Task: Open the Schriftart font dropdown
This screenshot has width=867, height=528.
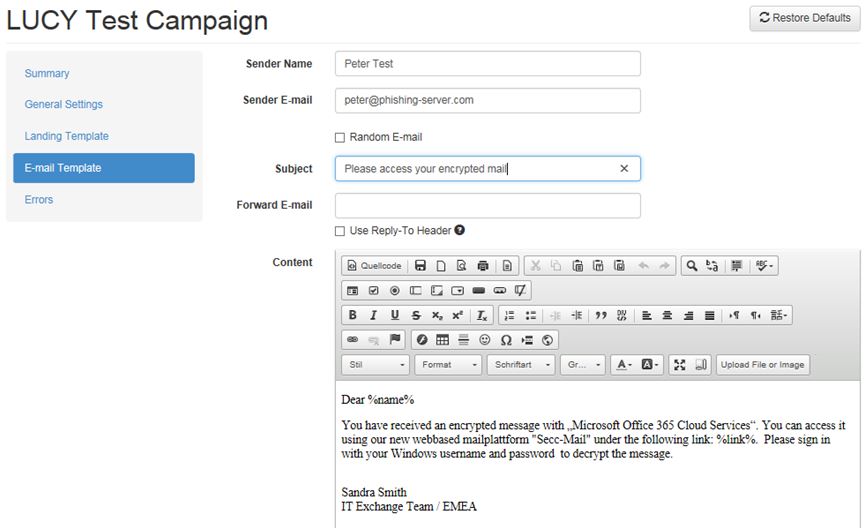Action: (x=521, y=365)
